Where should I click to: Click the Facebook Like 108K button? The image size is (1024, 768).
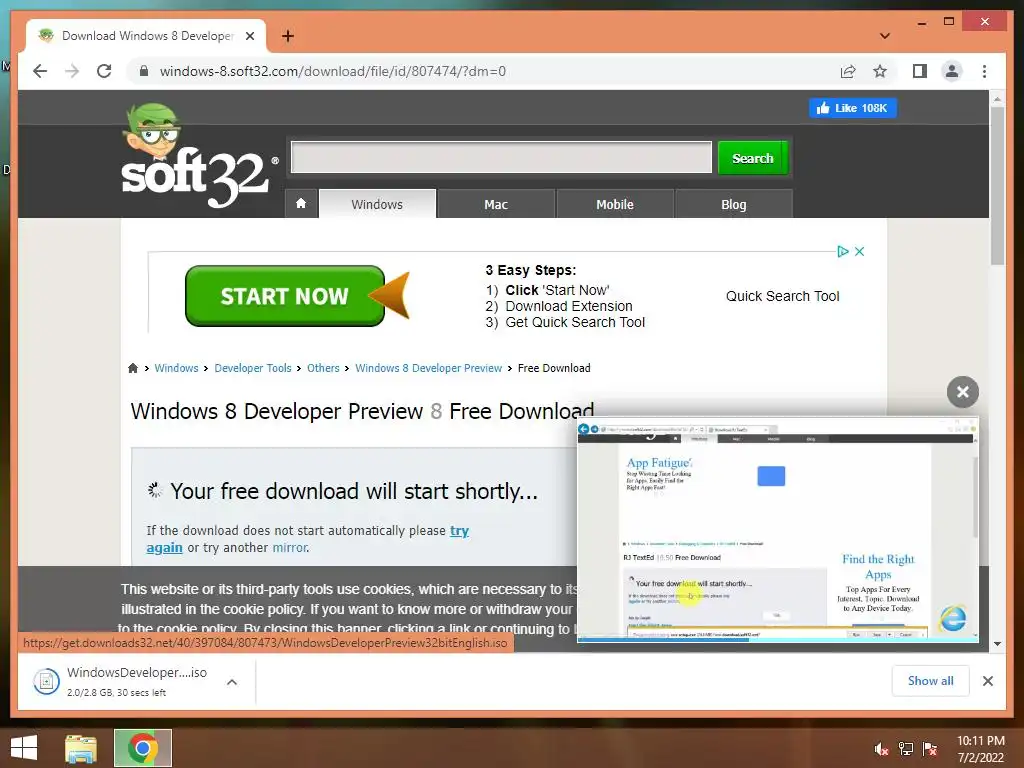pos(852,108)
